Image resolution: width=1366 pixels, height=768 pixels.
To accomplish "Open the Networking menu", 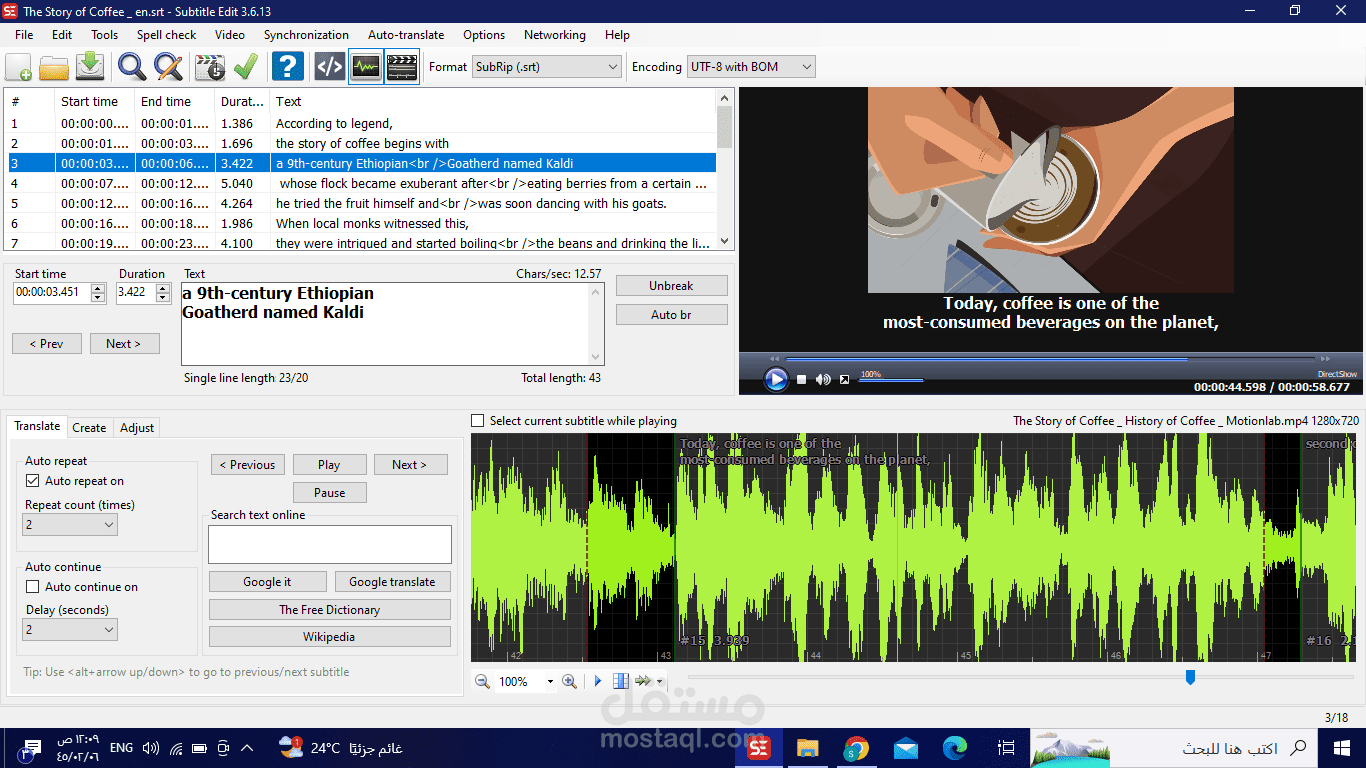I will (555, 35).
